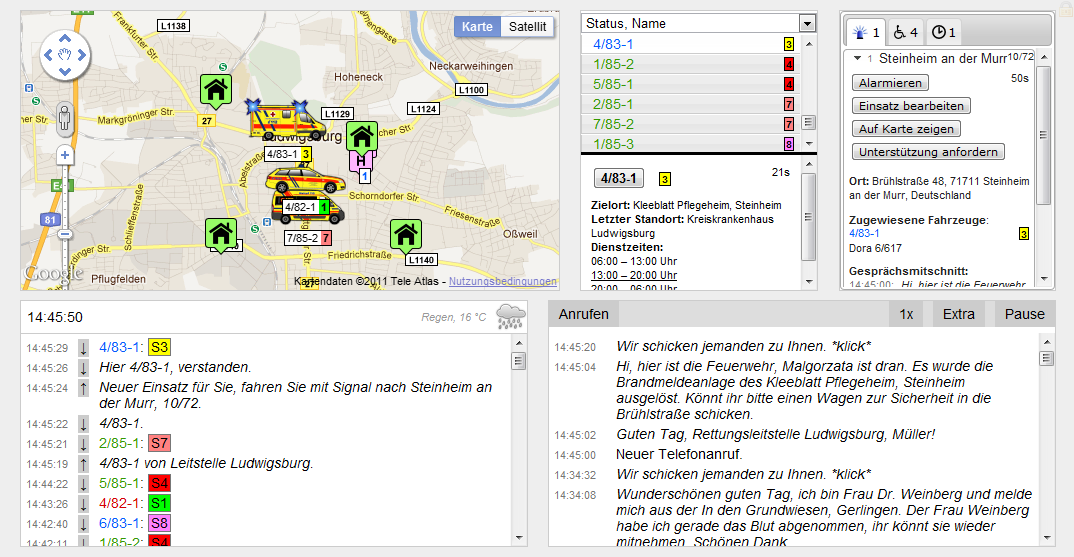
Task: Switch map to Karte view
Action: click(477, 27)
